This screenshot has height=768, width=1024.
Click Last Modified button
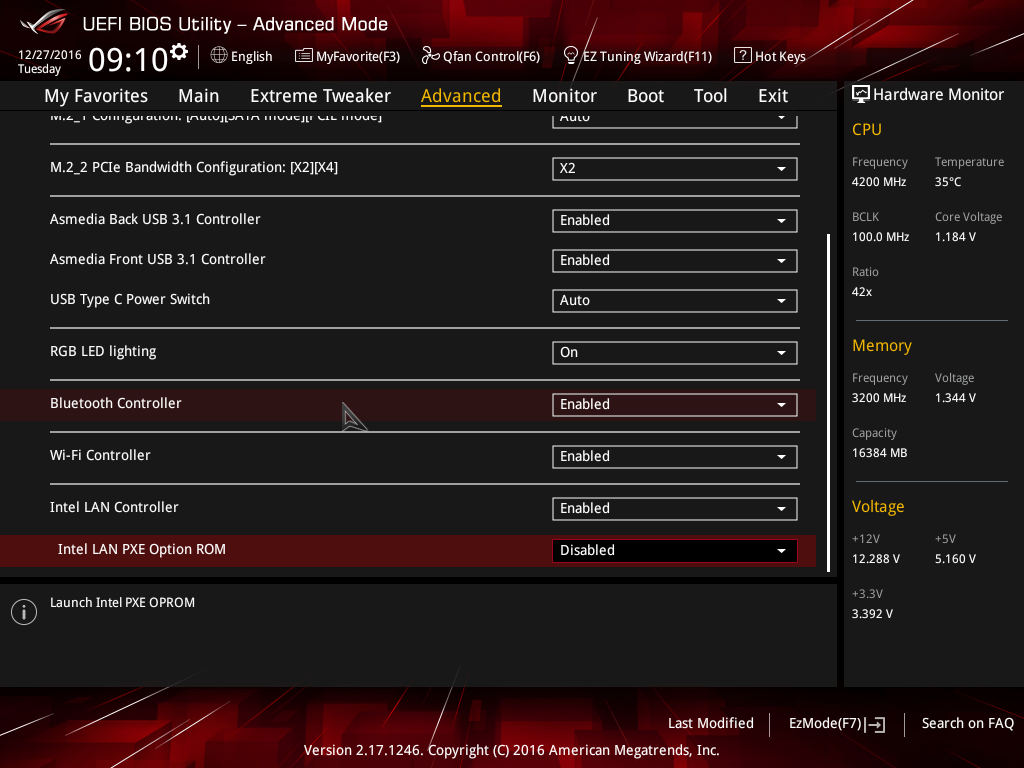pyautogui.click(x=711, y=724)
